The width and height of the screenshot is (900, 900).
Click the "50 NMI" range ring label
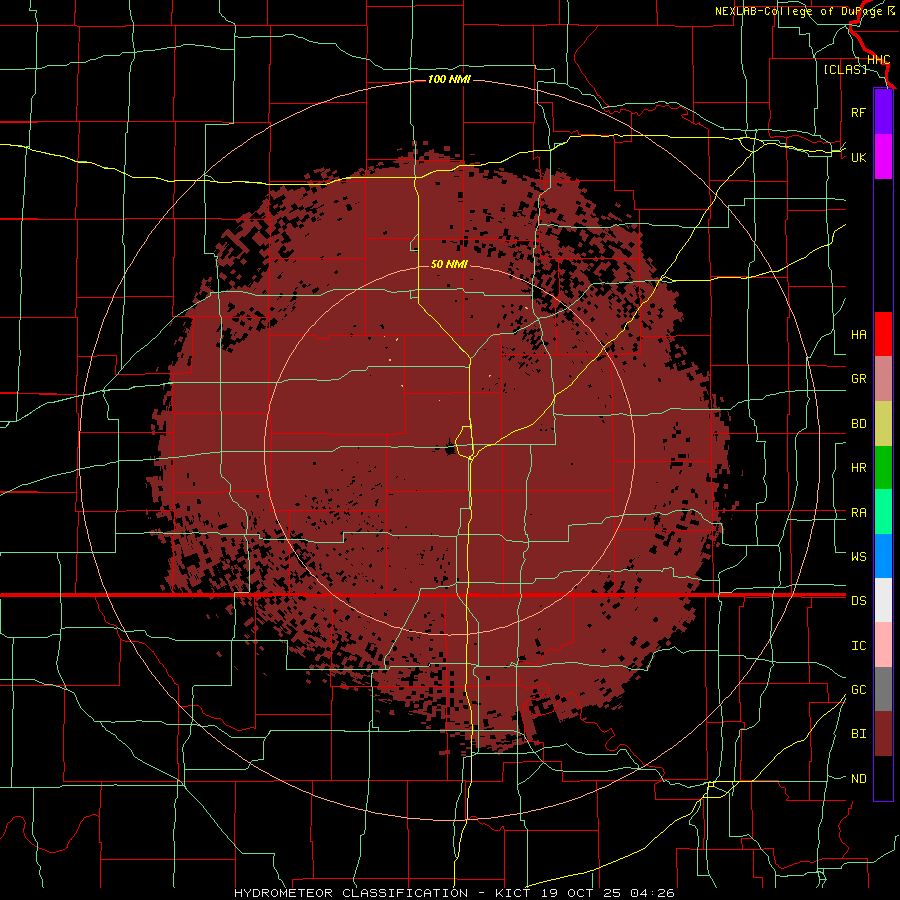(x=449, y=264)
